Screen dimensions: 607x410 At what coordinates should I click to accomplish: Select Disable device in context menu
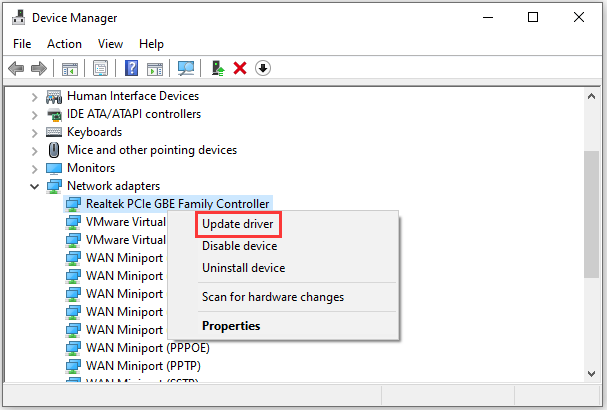tap(239, 246)
